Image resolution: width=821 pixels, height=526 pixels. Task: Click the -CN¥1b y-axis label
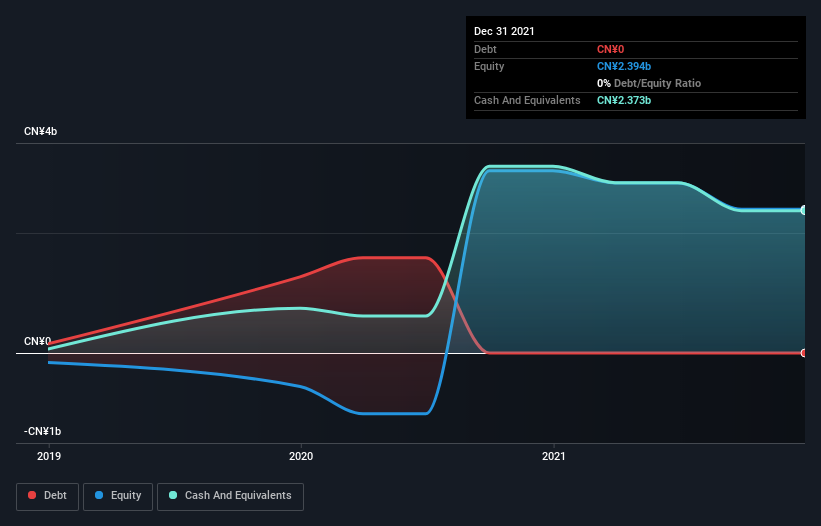(42, 431)
